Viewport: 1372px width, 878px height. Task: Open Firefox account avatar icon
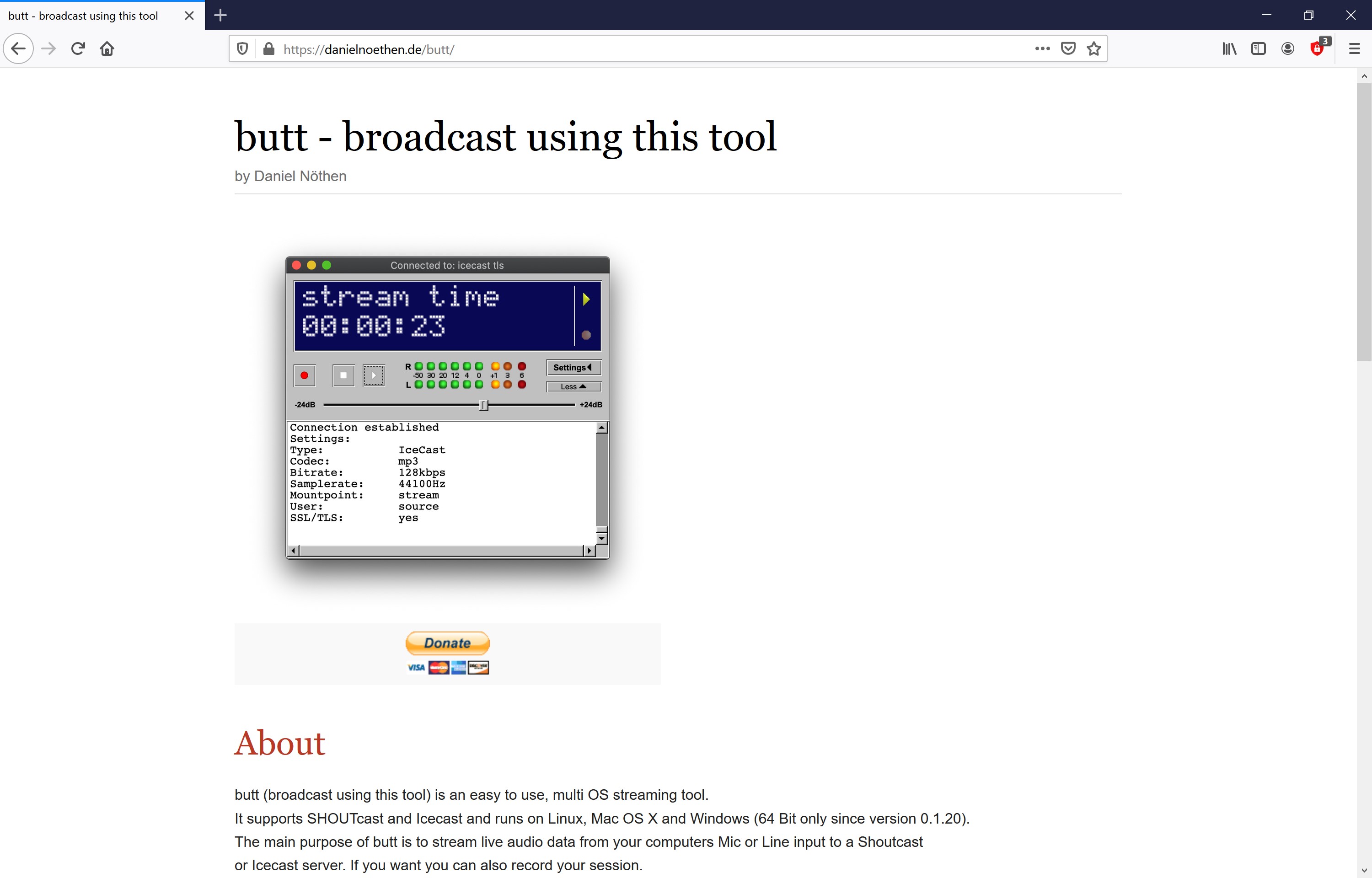click(1287, 49)
